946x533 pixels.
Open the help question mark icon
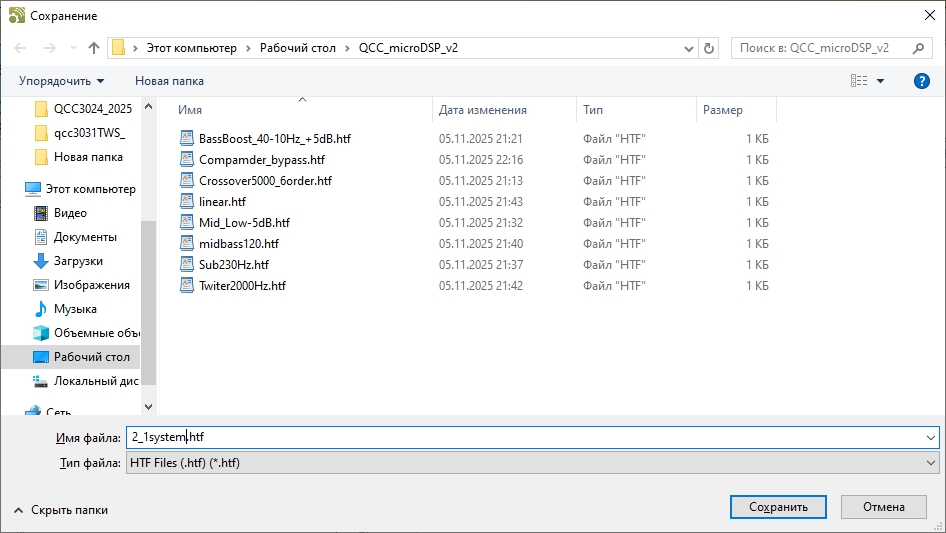pos(922,81)
